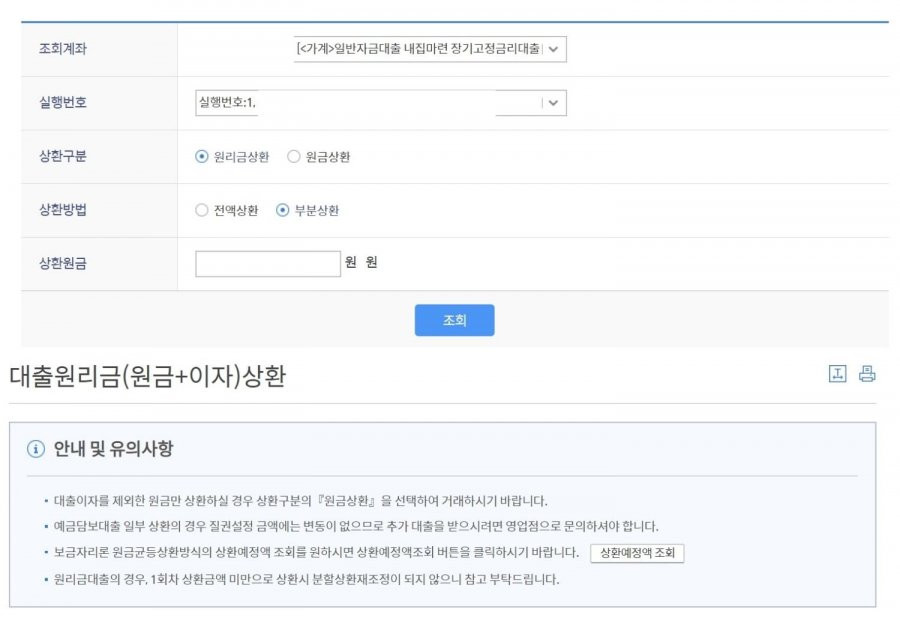900x624 pixels.
Task: Select the 원금상환 radio option
Action: click(293, 156)
